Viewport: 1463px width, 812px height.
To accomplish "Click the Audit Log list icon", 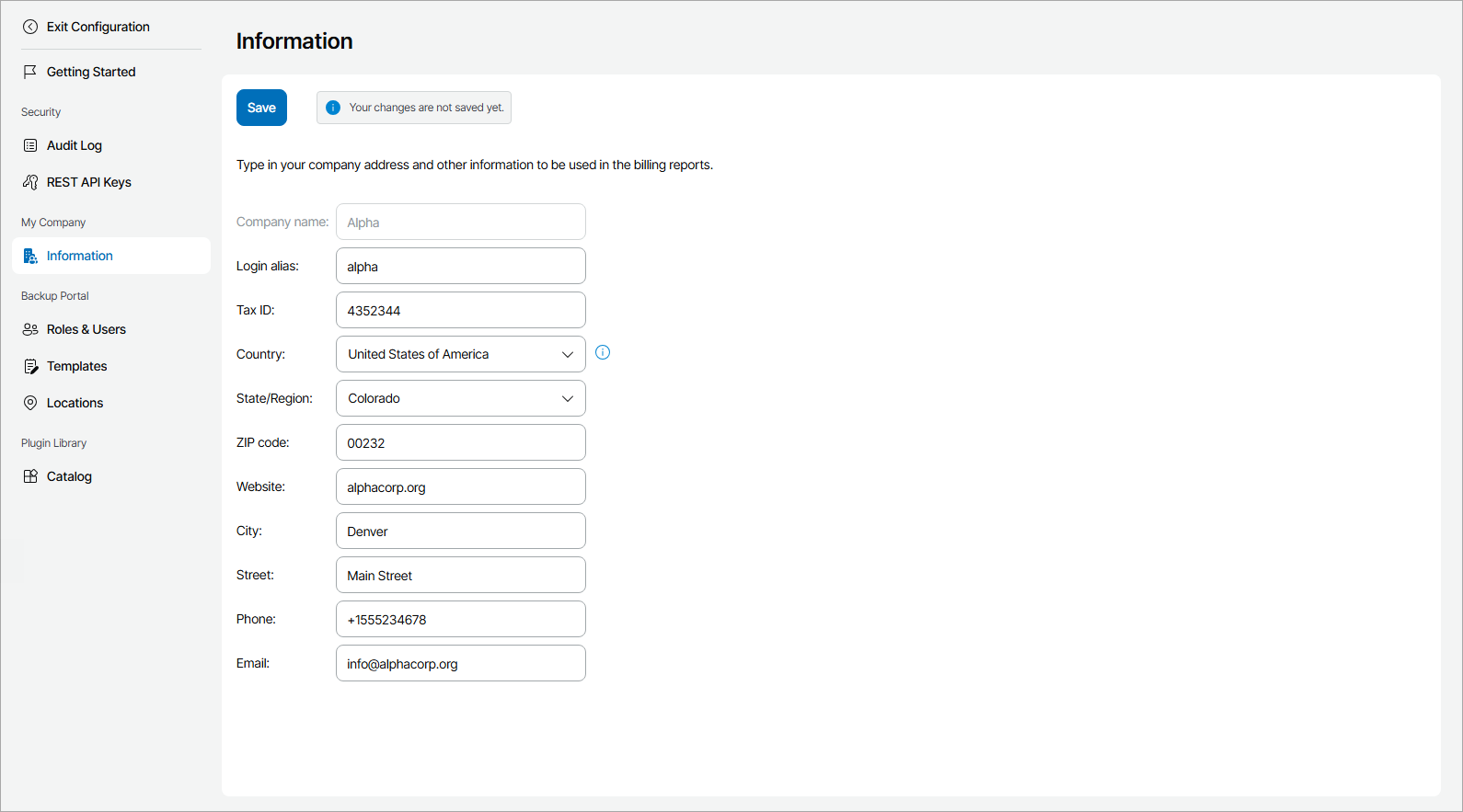I will 30,145.
